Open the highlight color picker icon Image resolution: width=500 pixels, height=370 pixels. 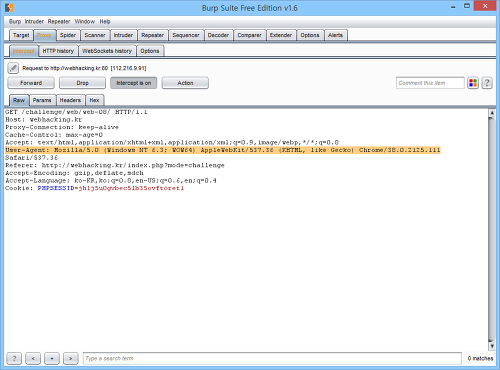473,83
